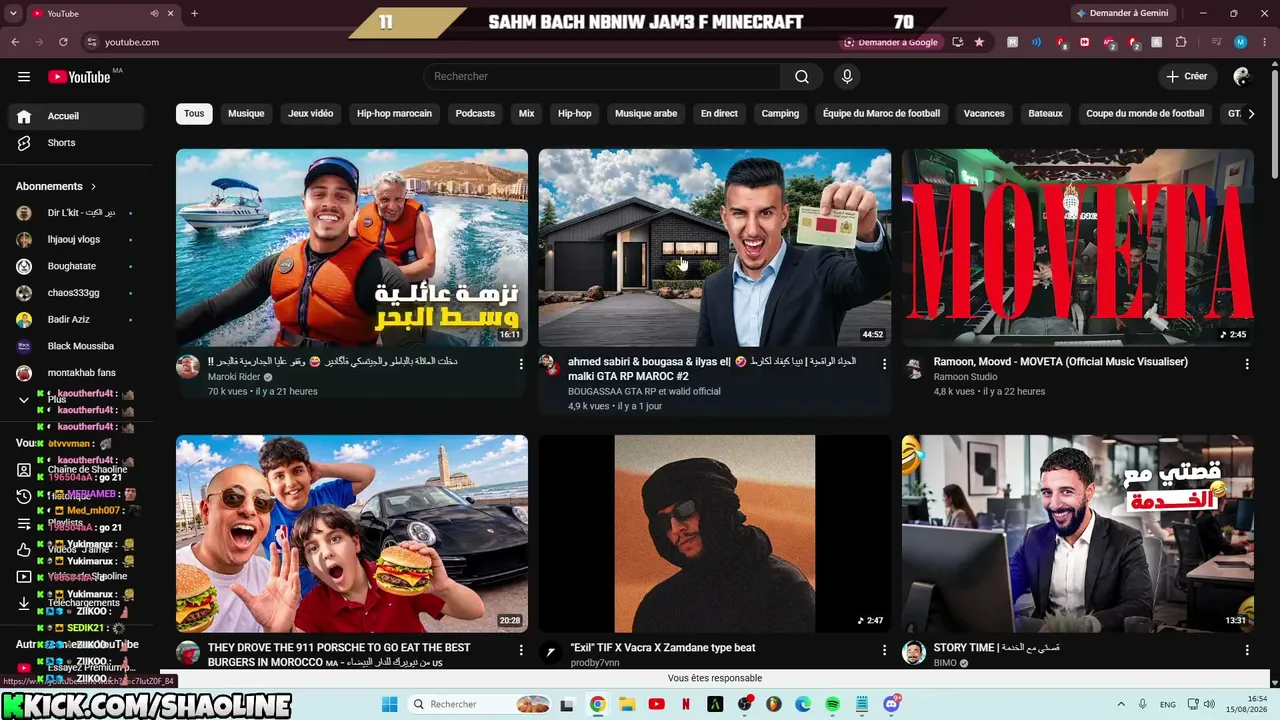Select the Tous filter chip

click(194, 114)
